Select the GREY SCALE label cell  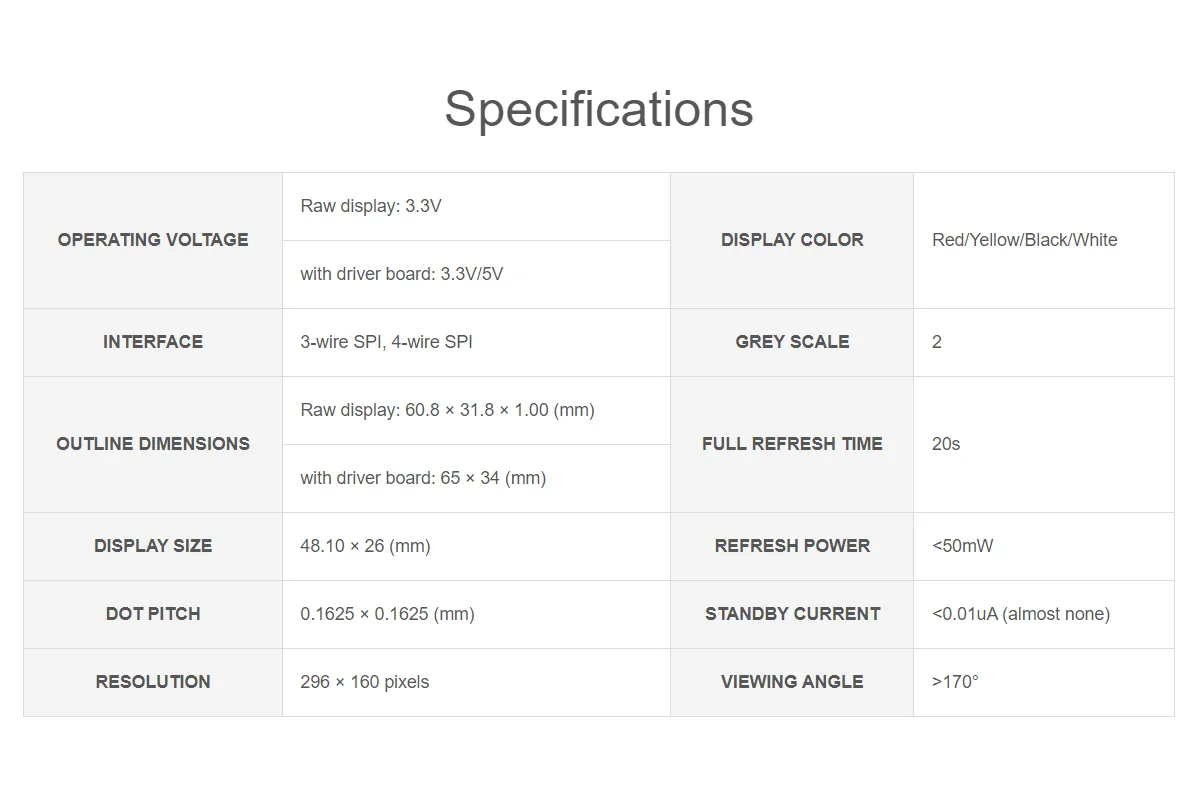792,342
